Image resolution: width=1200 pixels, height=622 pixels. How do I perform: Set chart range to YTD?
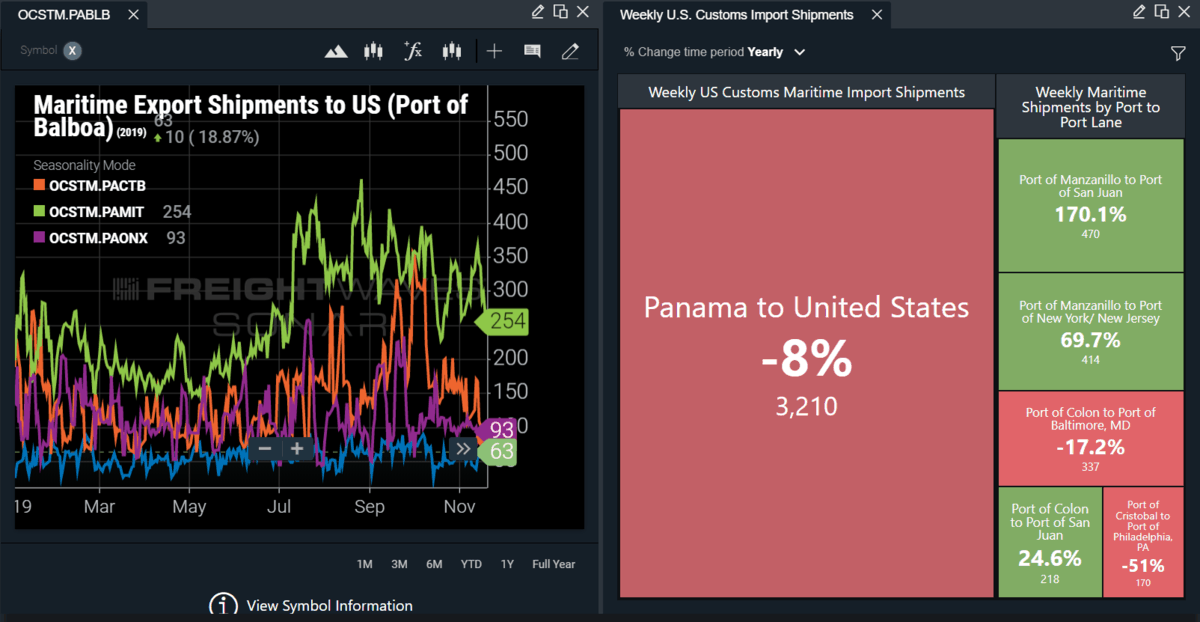(x=471, y=564)
